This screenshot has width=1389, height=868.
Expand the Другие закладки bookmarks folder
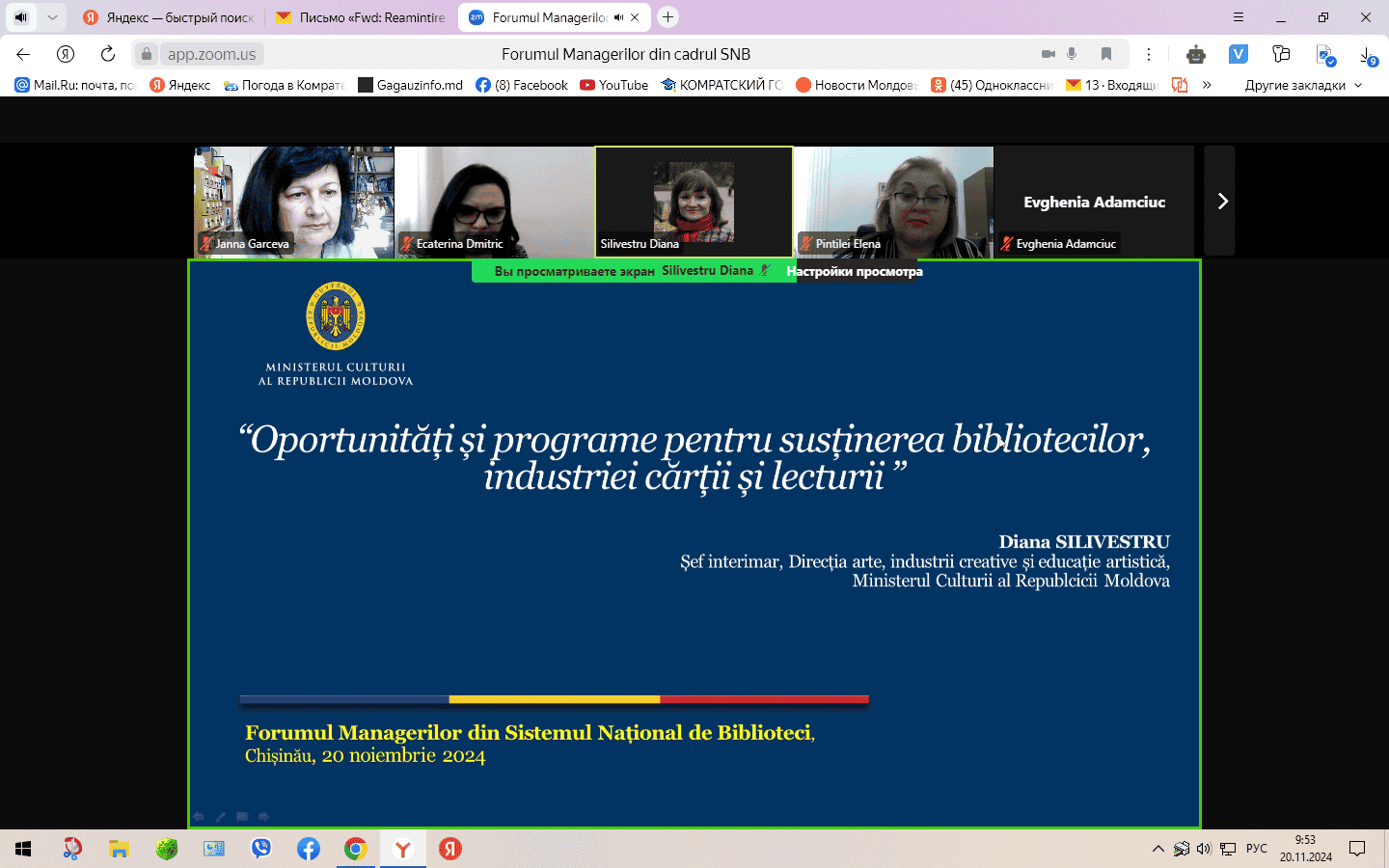click(x=1302, y=85)
